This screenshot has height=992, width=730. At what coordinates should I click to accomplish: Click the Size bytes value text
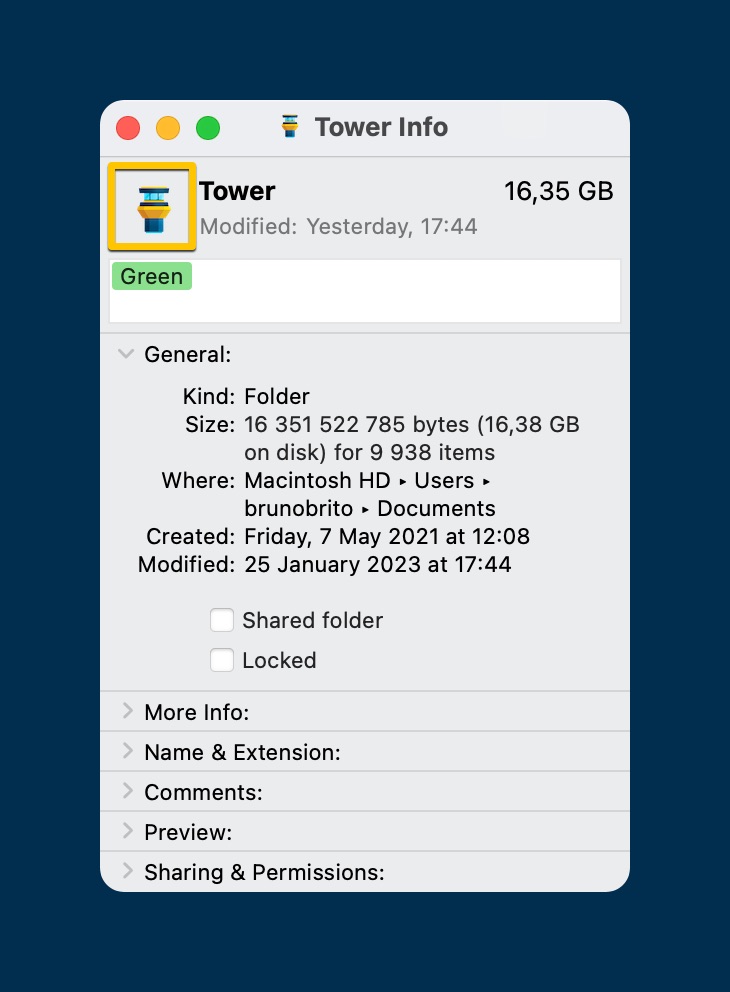pos(411,437)
